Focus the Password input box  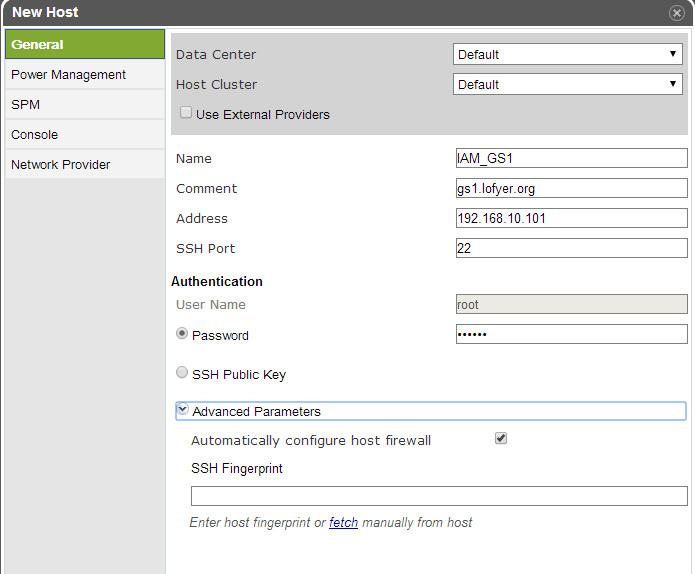[572, 334]
